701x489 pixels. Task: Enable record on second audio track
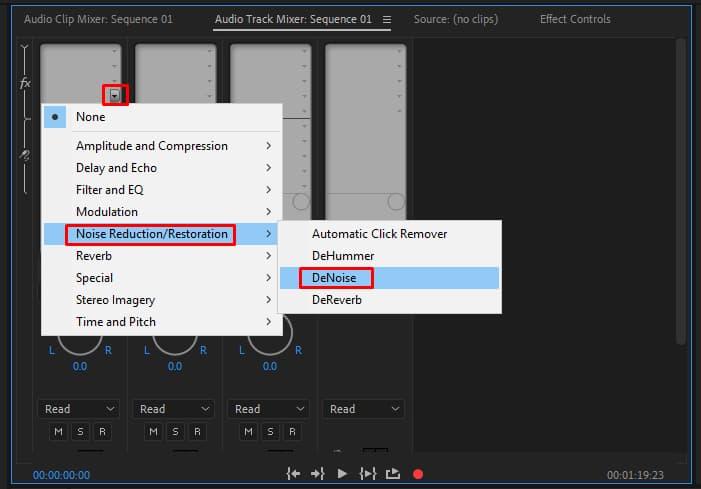click(x=198, y=432)
